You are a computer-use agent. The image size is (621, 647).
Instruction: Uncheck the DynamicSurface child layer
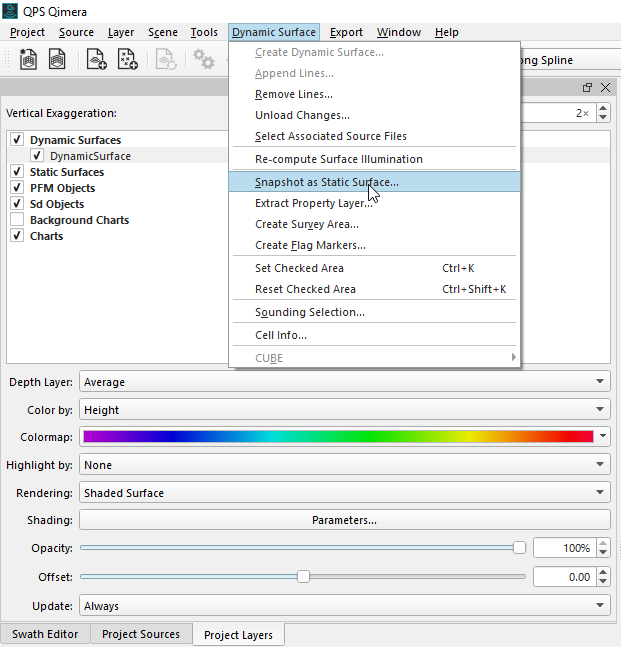(37, 156)
